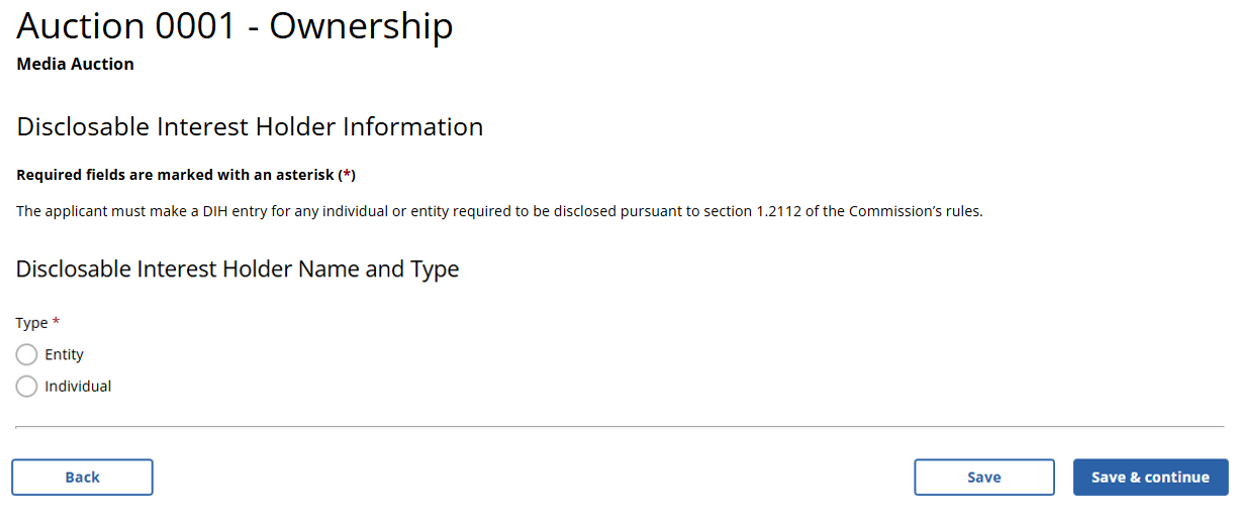Select the Individual radio button
The image size is (1239, 512).
point(27,386)
